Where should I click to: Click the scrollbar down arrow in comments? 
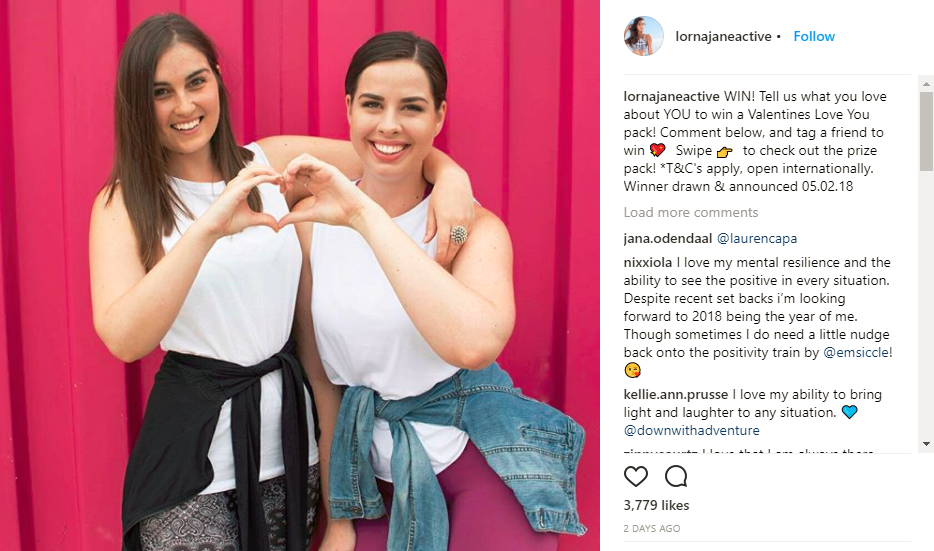[926, 444]
